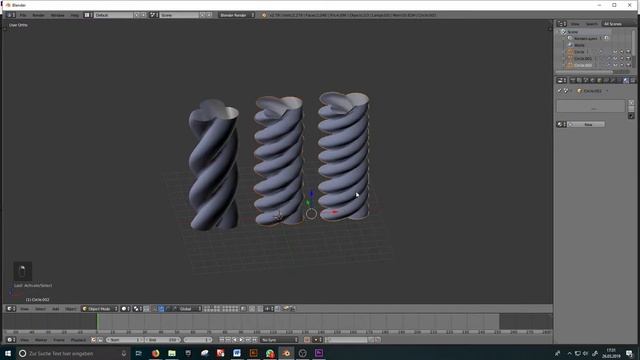
Task: Open the Scene properties tab icon
Action: [x=586, y=80]
